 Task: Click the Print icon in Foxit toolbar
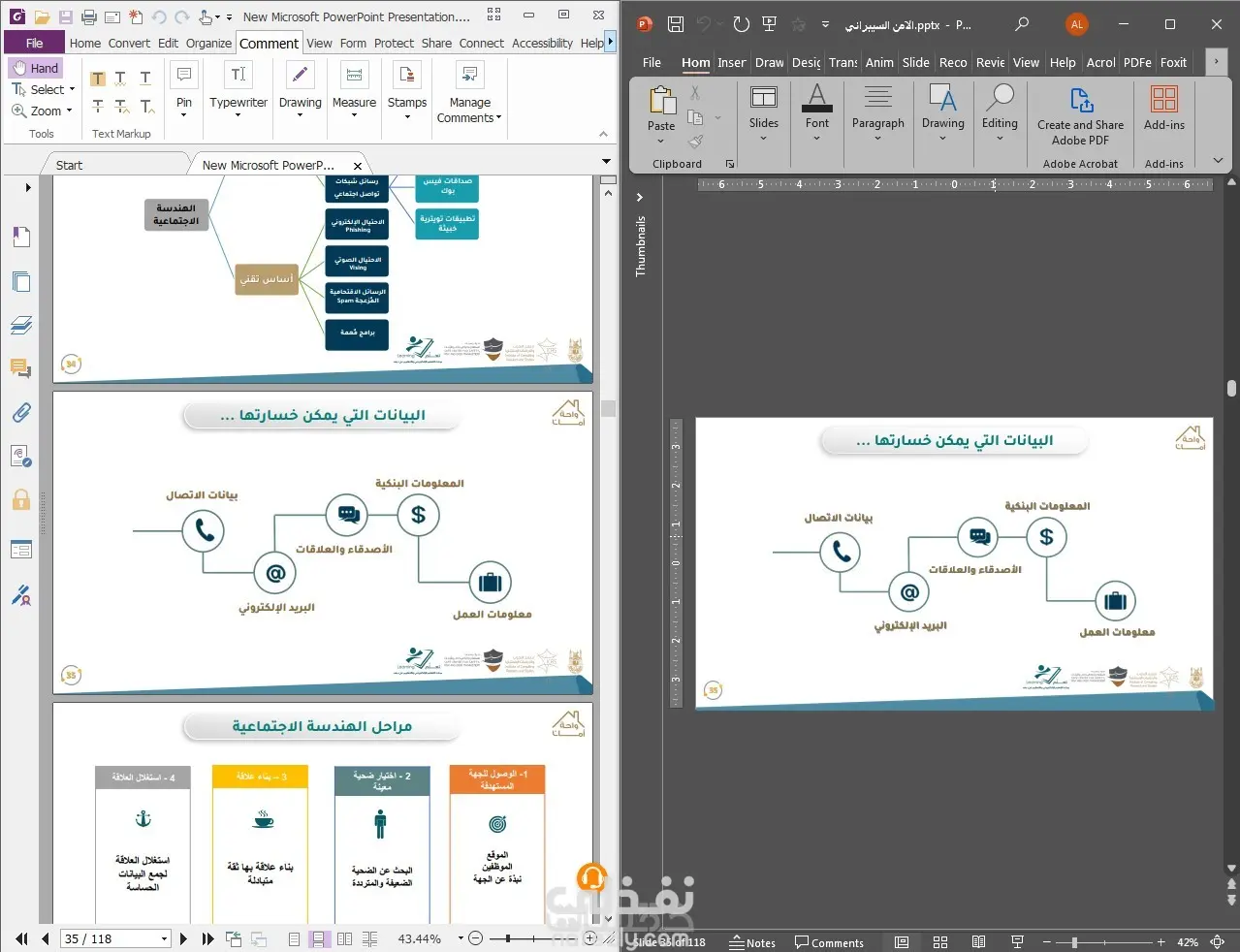tap(89, 16)
